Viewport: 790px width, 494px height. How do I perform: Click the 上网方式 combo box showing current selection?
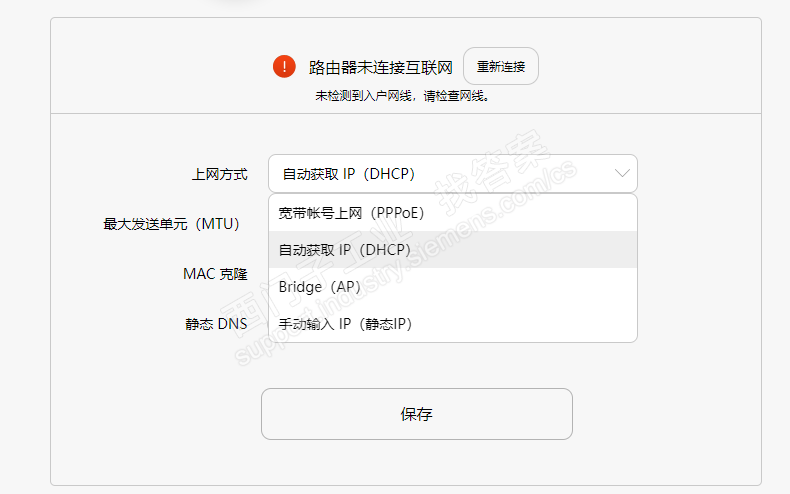click(440, 174)
